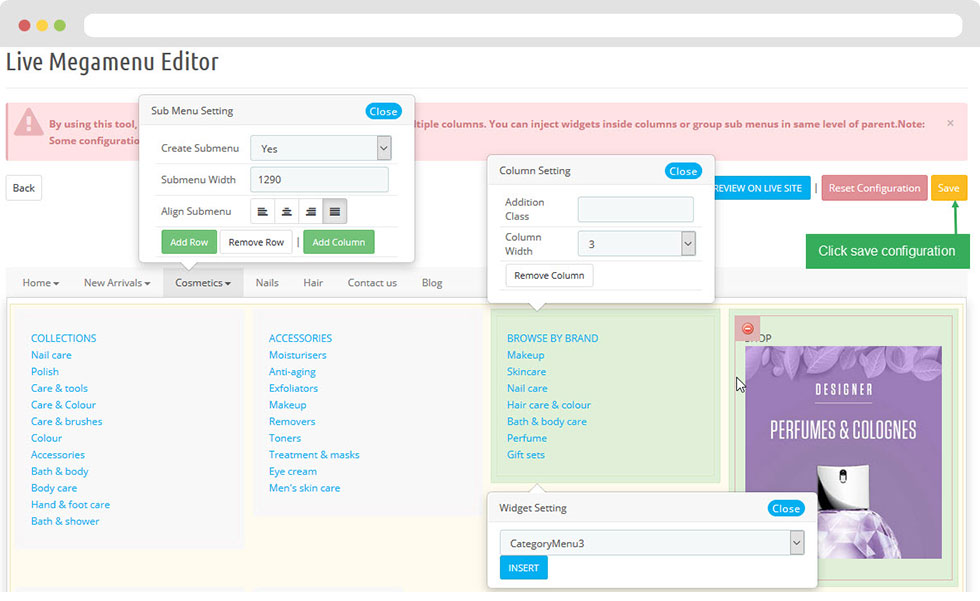The height and width of the screenshot is (601, 980).
Task: Open the Create Submenu dropdown
Action: [320, 148]
